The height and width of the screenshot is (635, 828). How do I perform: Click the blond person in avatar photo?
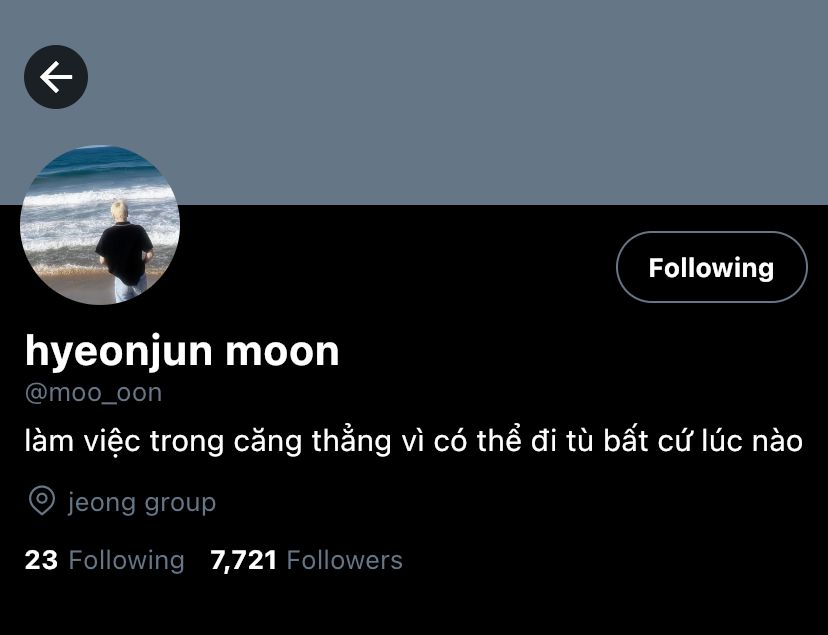coord(125,251)
